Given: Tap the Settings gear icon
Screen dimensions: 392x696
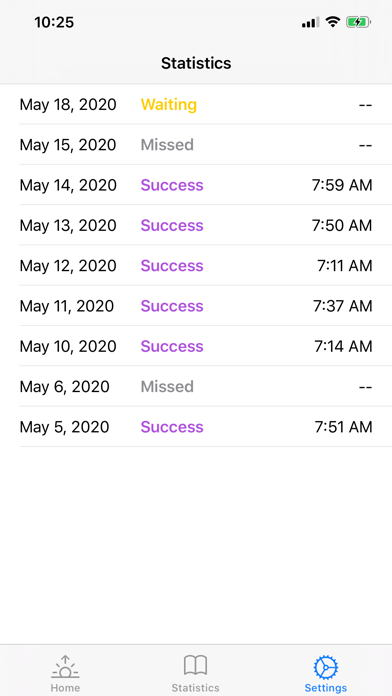Looking at the screenshot, I should [326, 668].
